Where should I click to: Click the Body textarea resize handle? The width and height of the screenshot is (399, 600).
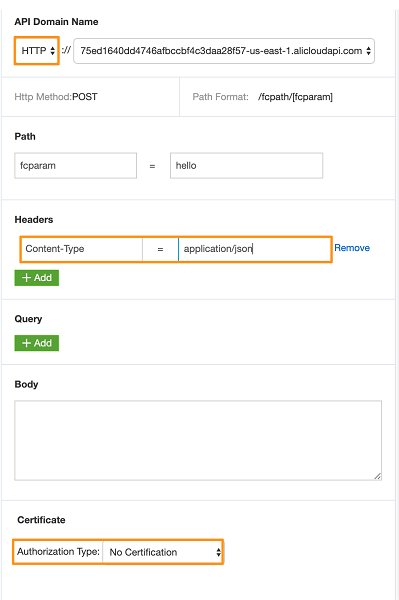pos(378,476)
